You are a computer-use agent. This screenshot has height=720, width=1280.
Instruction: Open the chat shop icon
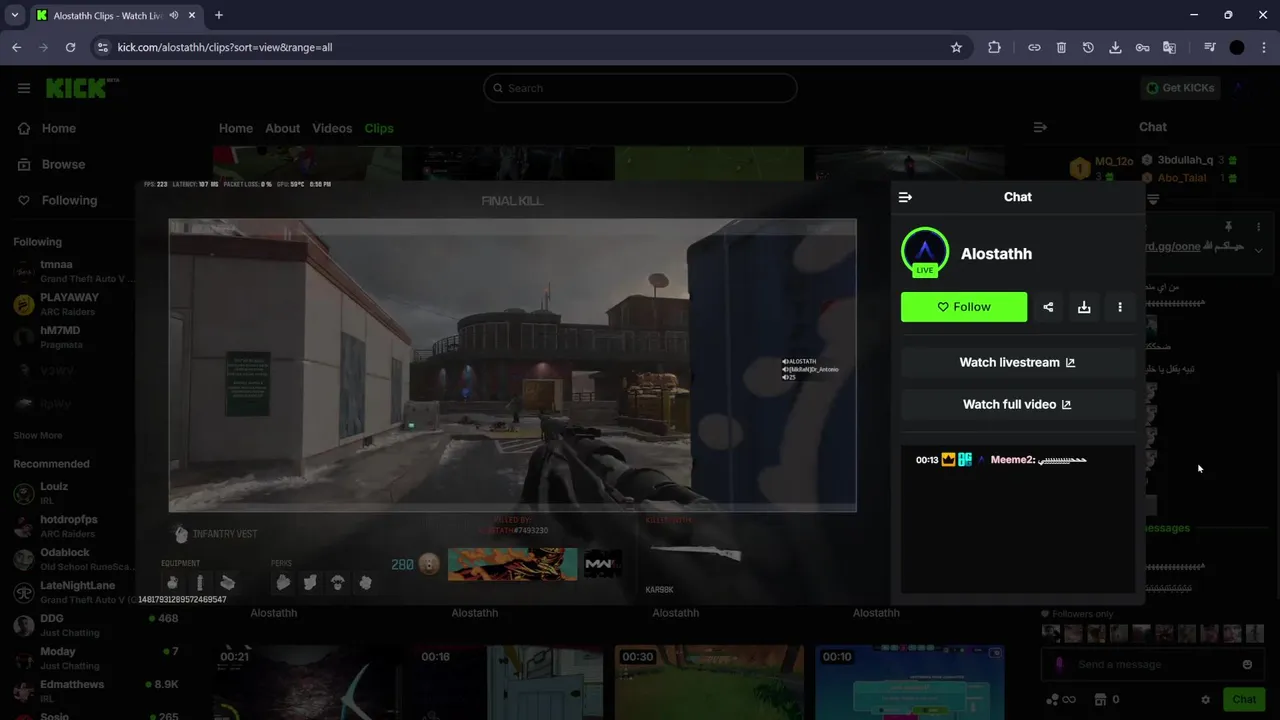[1101, 700]
